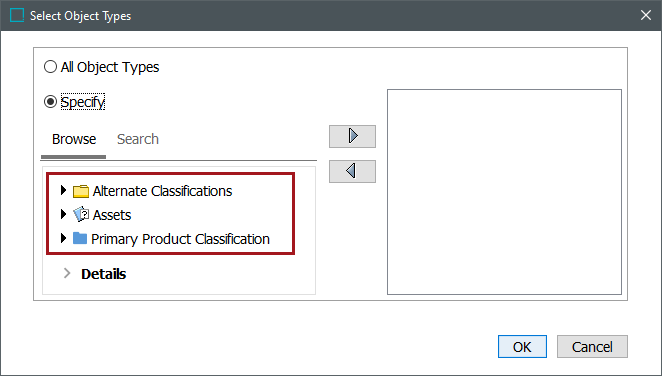Confirm selection with the OK button
The width and height of the screenshot is (662, 376).
click(x=522, y=346)
